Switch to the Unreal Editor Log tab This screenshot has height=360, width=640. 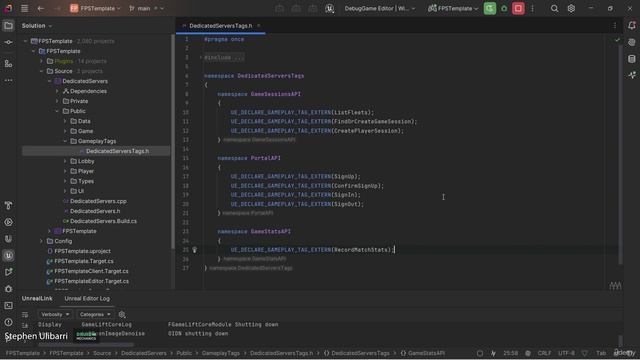pyautogui.click(x=87, y=298)
